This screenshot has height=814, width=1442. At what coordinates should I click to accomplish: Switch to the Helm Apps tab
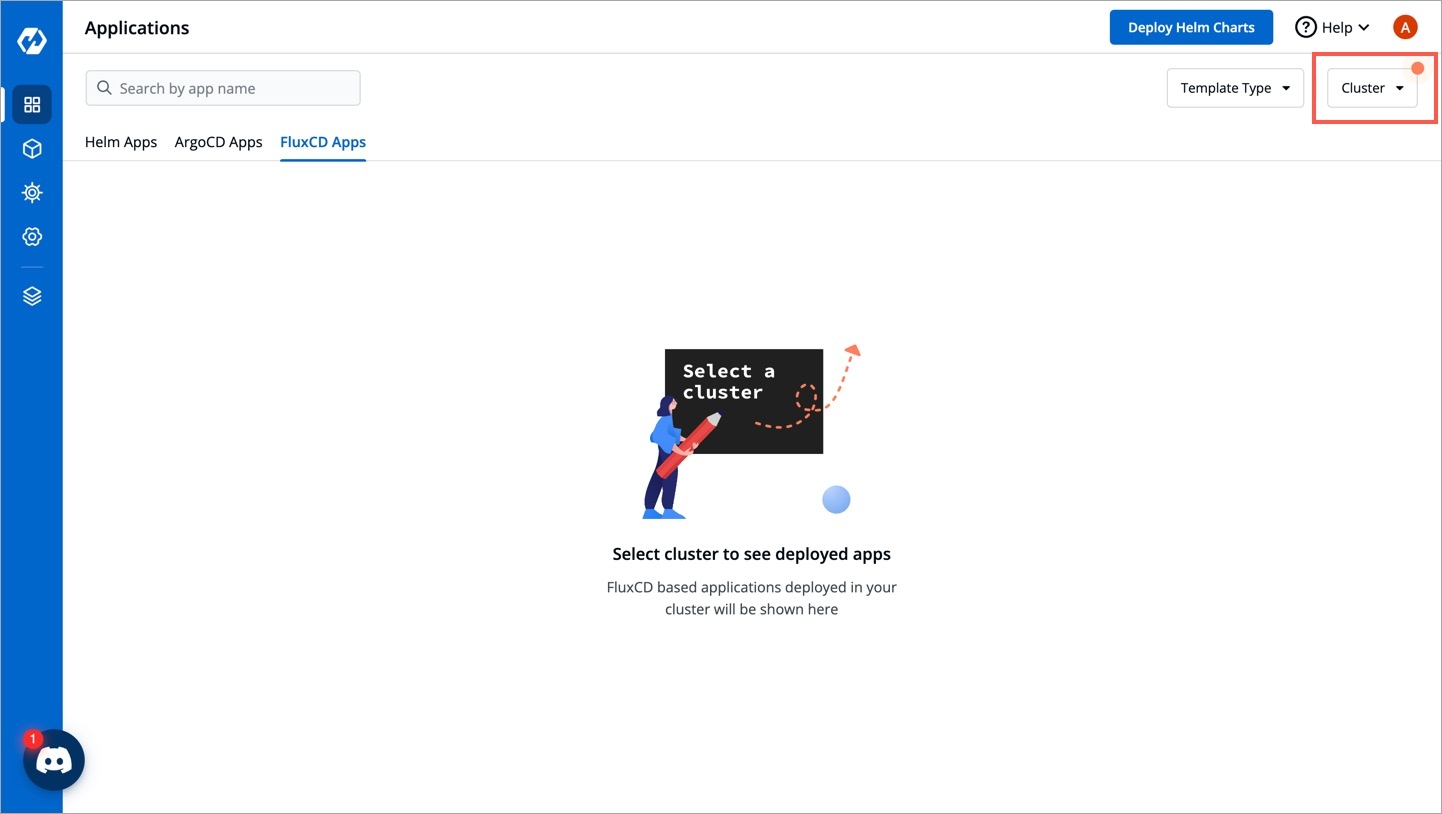(121, 142)
